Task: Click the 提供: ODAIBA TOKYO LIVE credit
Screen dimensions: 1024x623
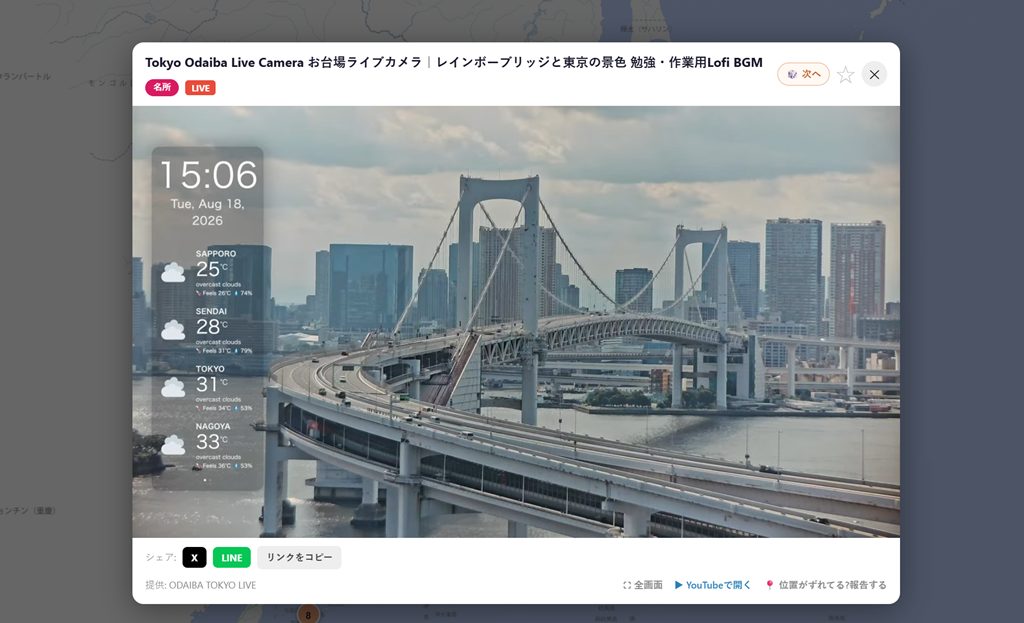Action: [200, 585]
